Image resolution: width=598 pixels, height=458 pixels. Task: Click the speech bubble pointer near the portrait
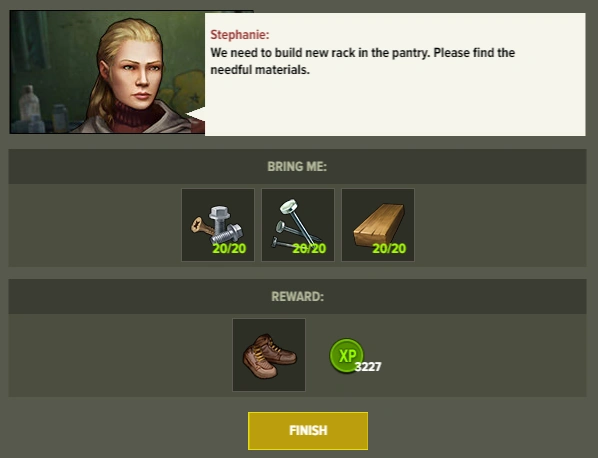tap(196, 114)
